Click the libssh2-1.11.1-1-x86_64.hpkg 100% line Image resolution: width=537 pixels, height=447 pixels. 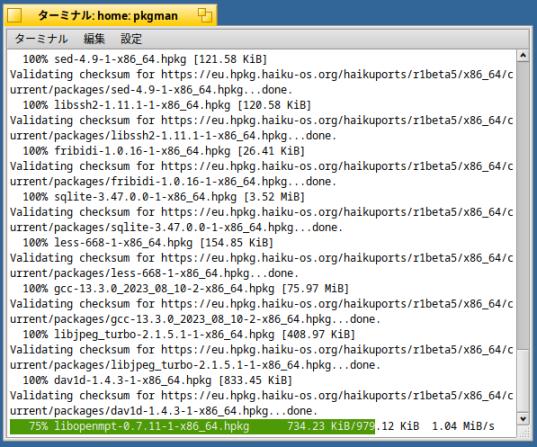167,105
